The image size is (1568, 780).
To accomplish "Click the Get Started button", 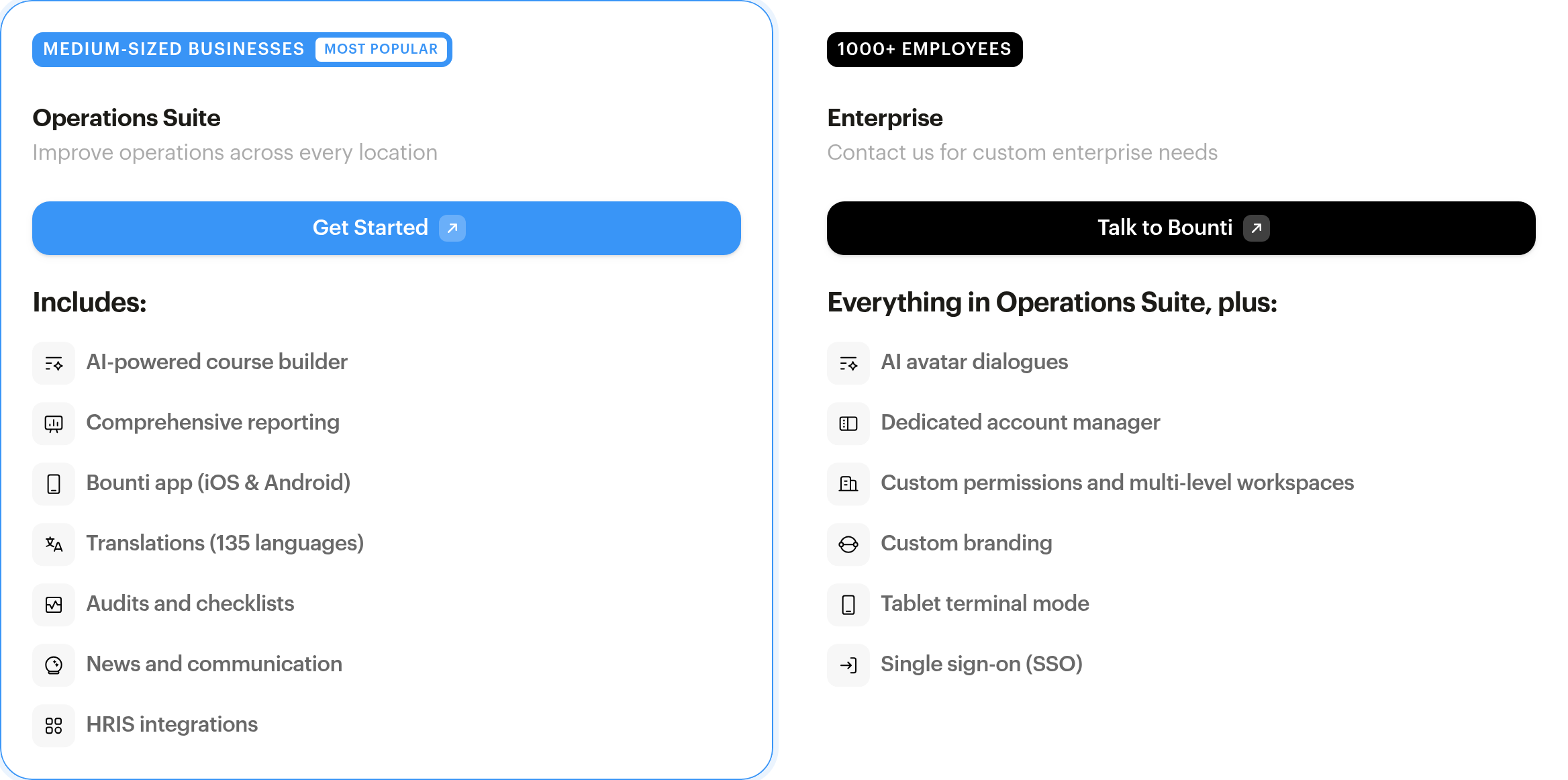I will [387, 228].
